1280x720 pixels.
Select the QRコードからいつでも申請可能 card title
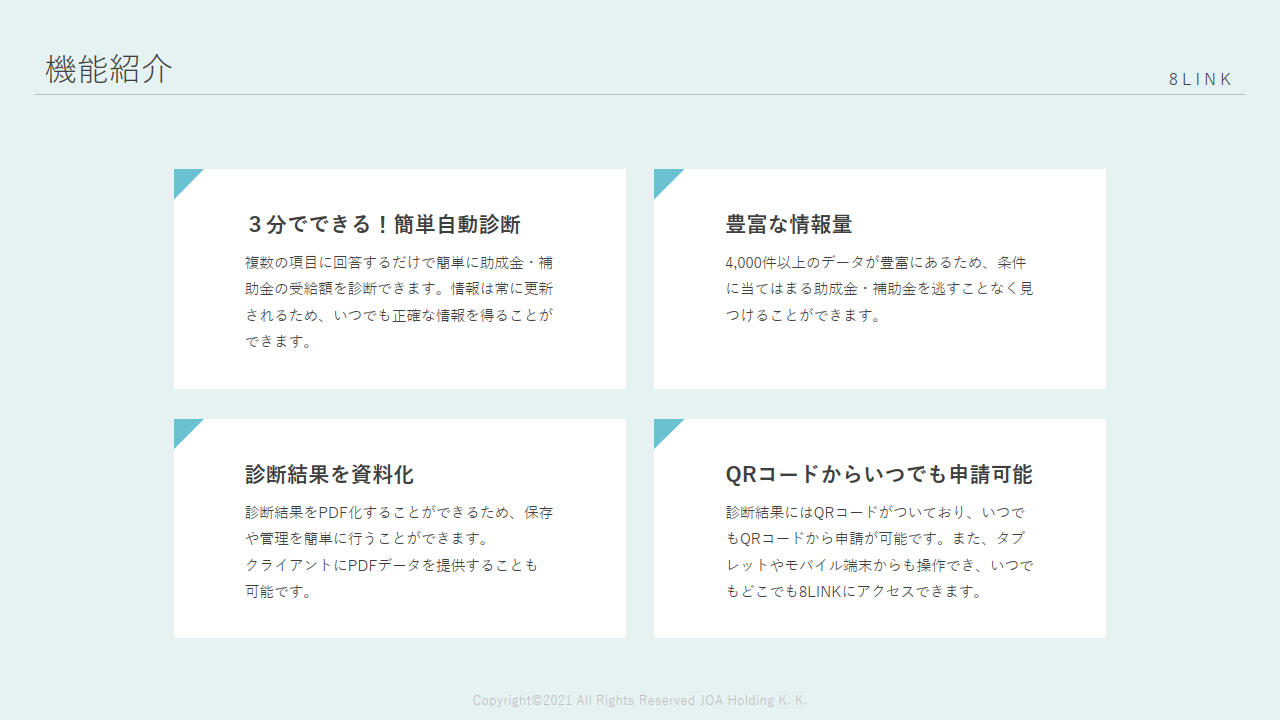(879, 474)
